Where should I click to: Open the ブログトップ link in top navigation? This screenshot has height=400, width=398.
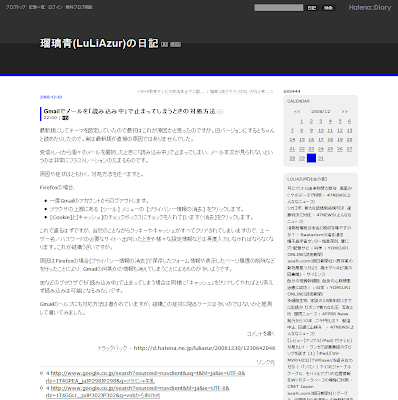15,7
